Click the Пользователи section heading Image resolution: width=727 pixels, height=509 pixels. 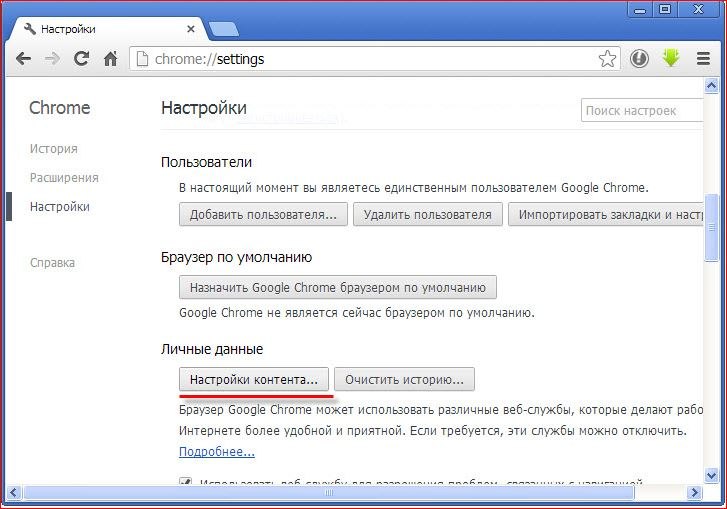coord(206,162)
